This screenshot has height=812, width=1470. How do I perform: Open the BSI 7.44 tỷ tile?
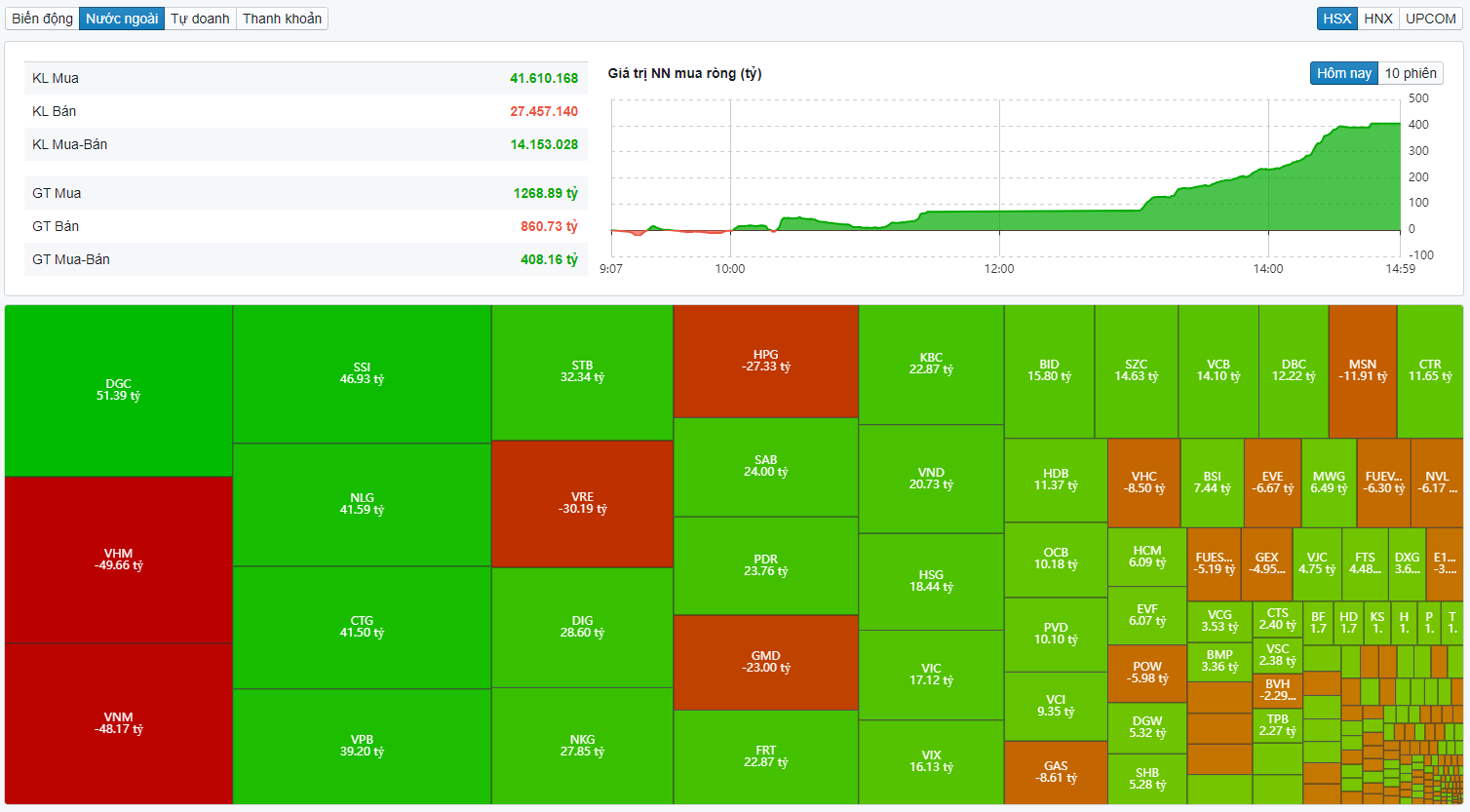coord(1212,483)
